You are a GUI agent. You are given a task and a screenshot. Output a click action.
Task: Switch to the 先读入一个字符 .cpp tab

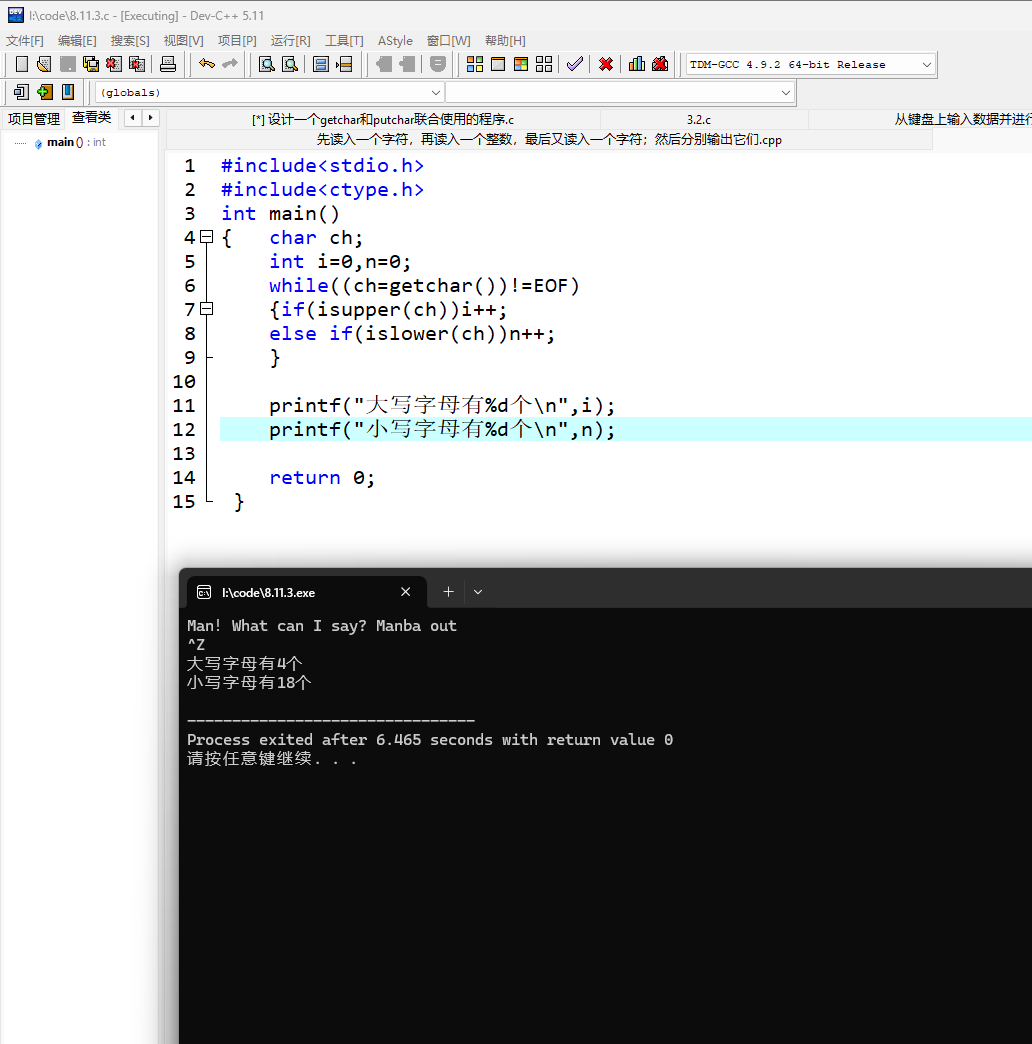coord(549,140)
